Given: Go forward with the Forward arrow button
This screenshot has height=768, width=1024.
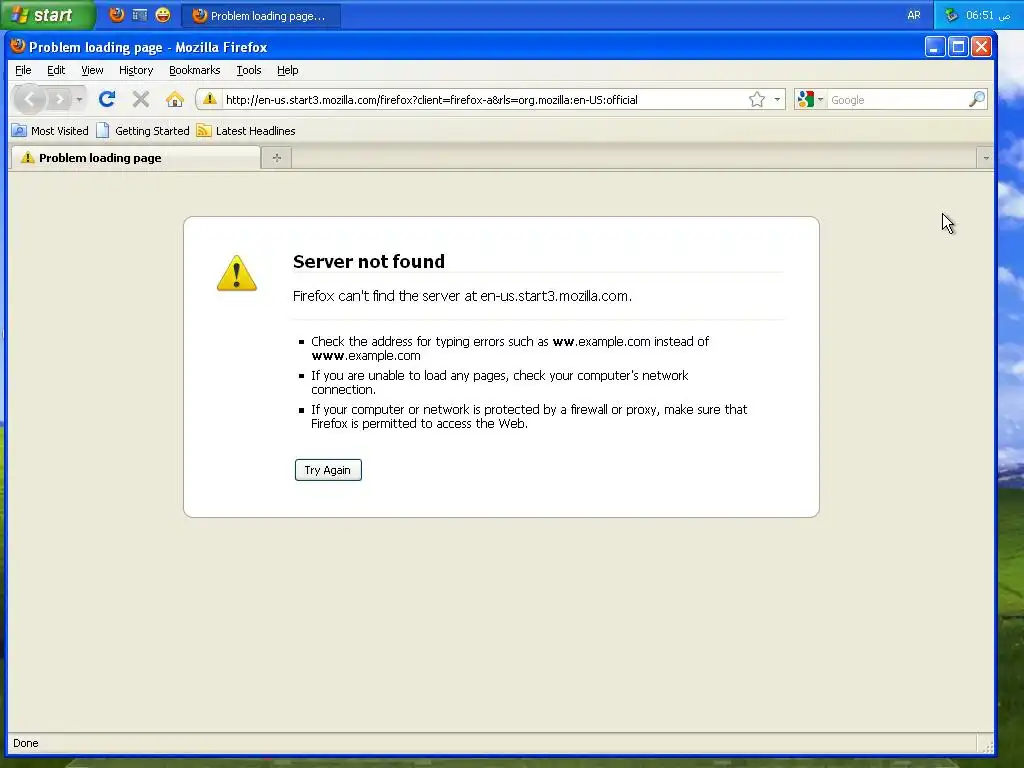Looking at the screenshot, I should [x=59, y=99].
